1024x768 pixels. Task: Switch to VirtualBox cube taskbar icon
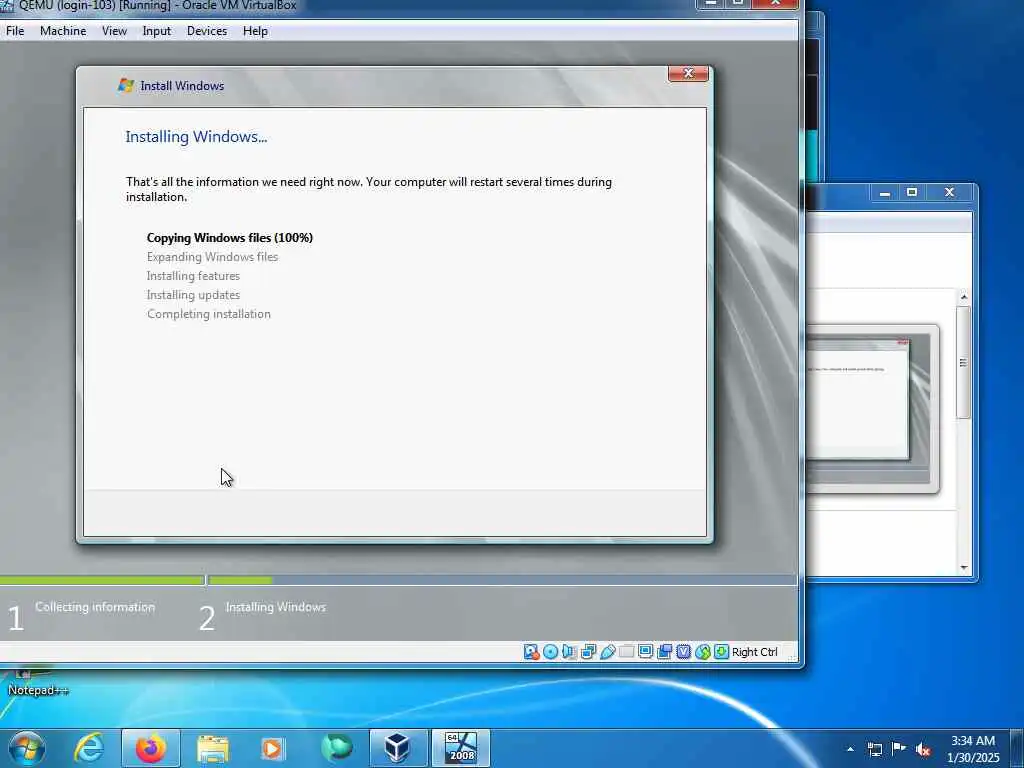[x=398, y=748]
